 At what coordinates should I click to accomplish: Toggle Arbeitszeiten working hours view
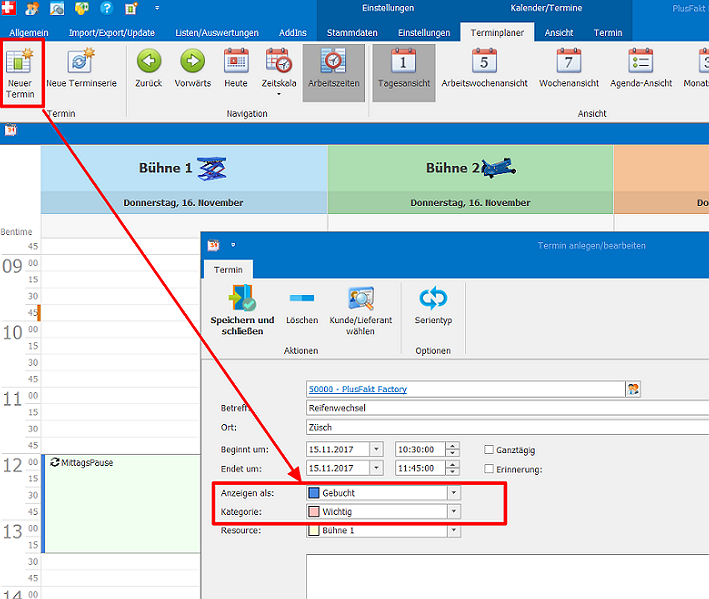334,72
